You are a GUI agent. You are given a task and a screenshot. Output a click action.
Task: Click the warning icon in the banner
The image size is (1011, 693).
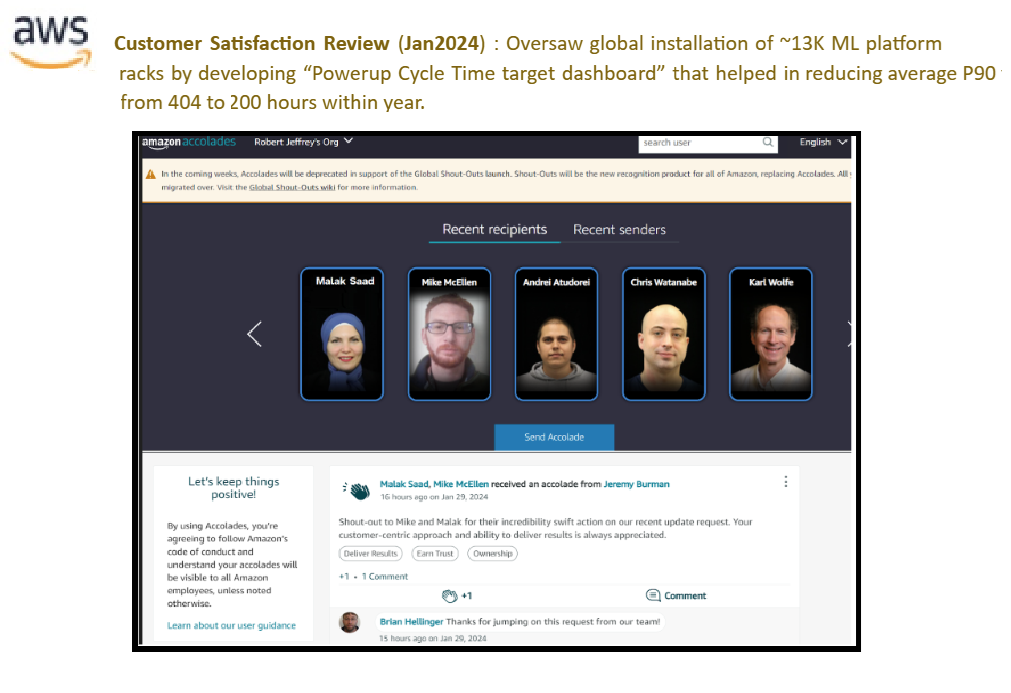tap(150, 174)
